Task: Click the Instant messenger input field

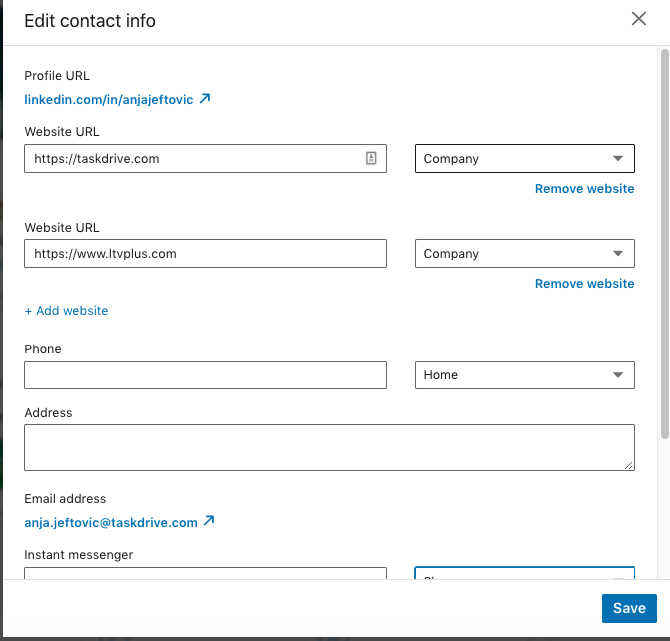Action: pos(205,573)
